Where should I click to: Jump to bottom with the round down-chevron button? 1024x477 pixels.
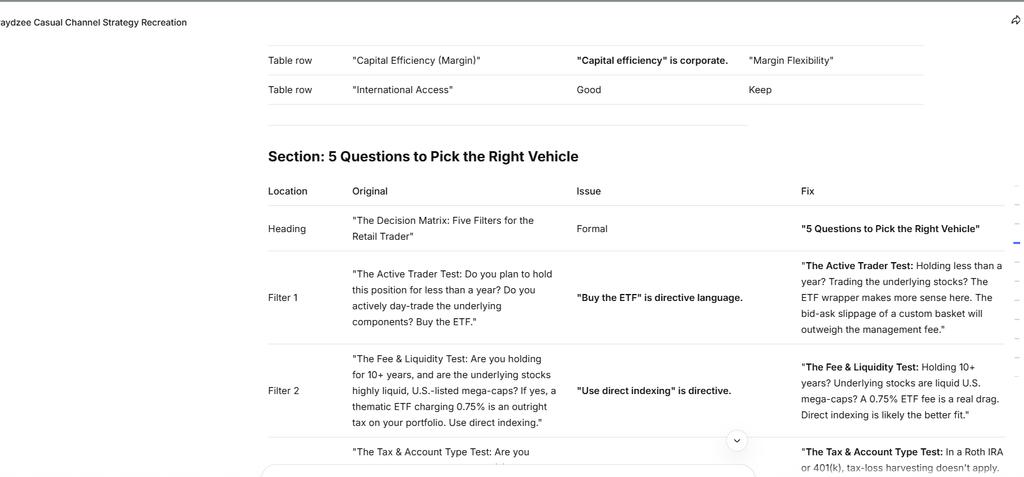737,440
